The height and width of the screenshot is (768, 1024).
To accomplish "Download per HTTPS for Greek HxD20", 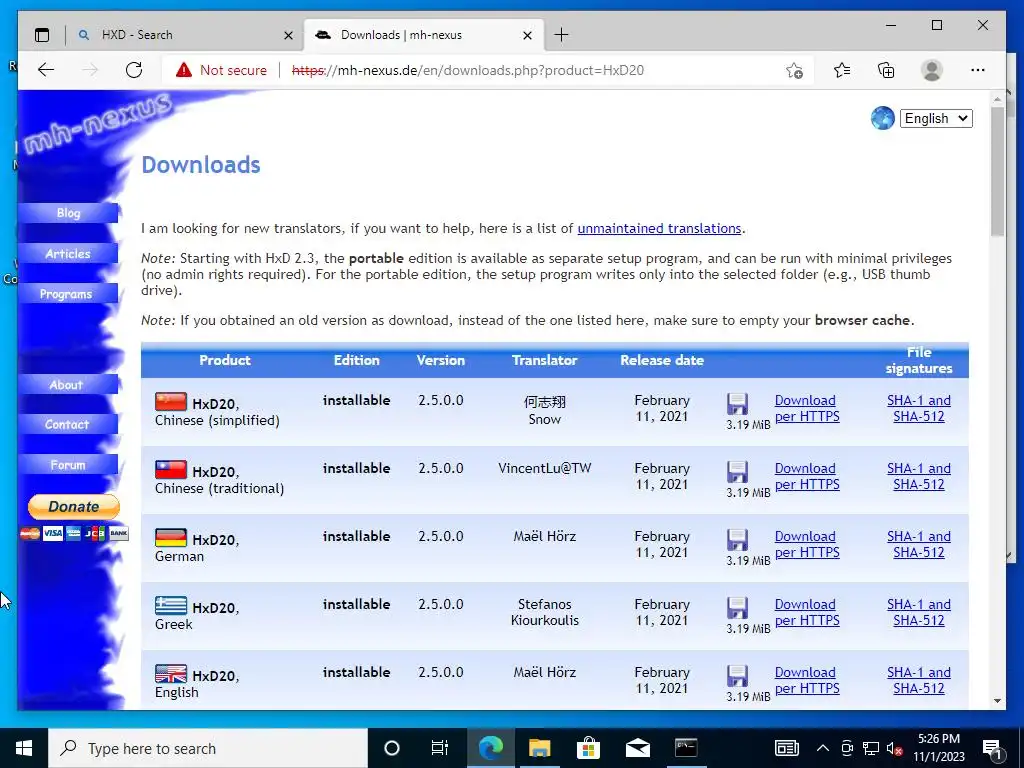I will click(x=807, y=612).
